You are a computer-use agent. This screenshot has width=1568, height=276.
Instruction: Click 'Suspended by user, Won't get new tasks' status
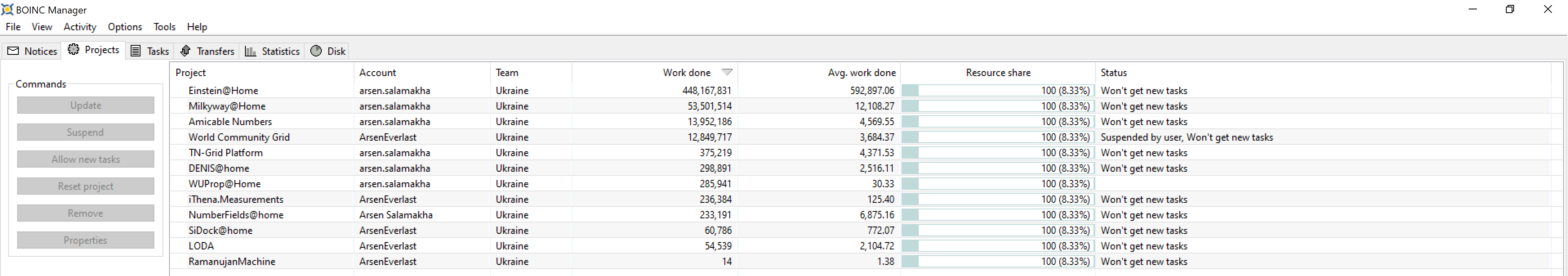[1187, 137]
